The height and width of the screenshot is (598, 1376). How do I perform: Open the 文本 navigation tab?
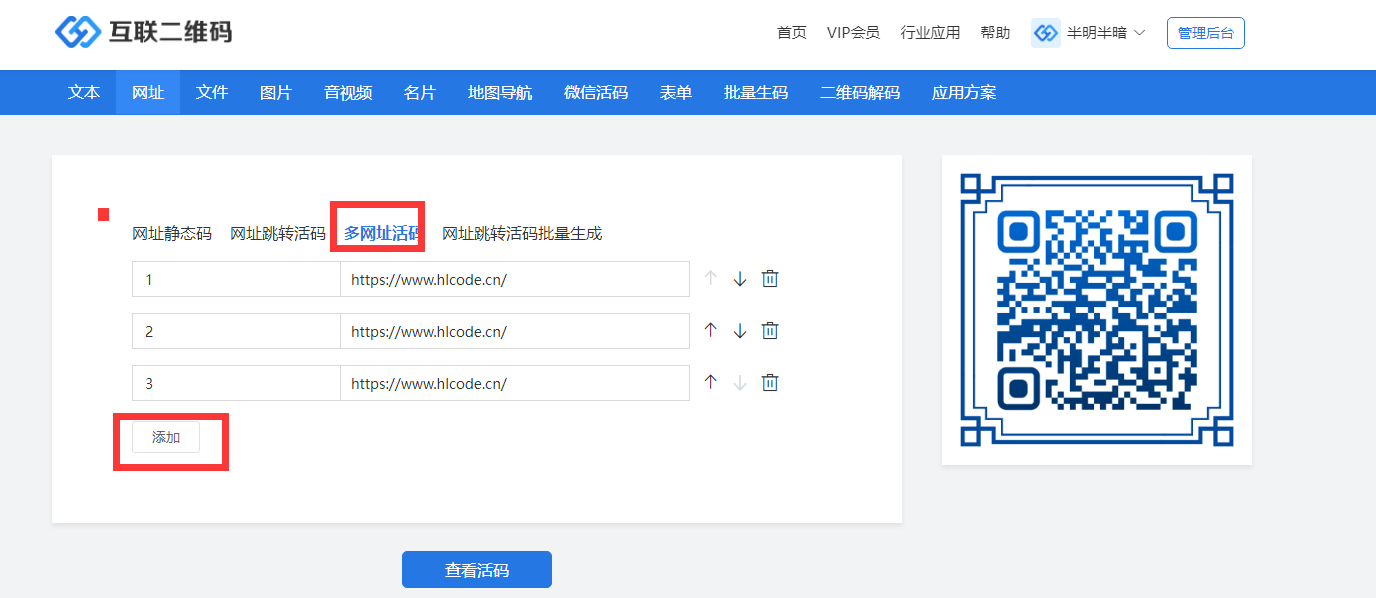coord(84,93)
